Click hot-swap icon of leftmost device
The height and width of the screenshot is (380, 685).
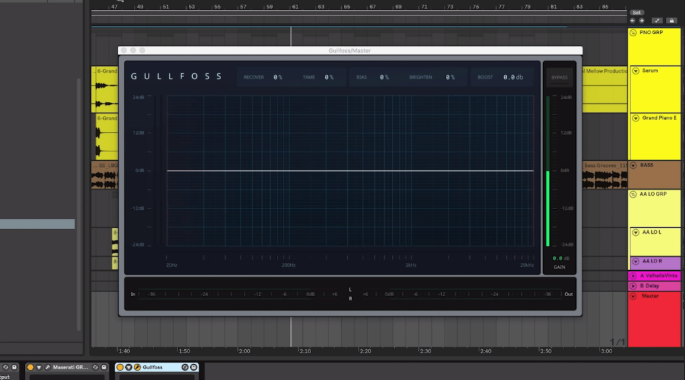click(x=5, y=367)
